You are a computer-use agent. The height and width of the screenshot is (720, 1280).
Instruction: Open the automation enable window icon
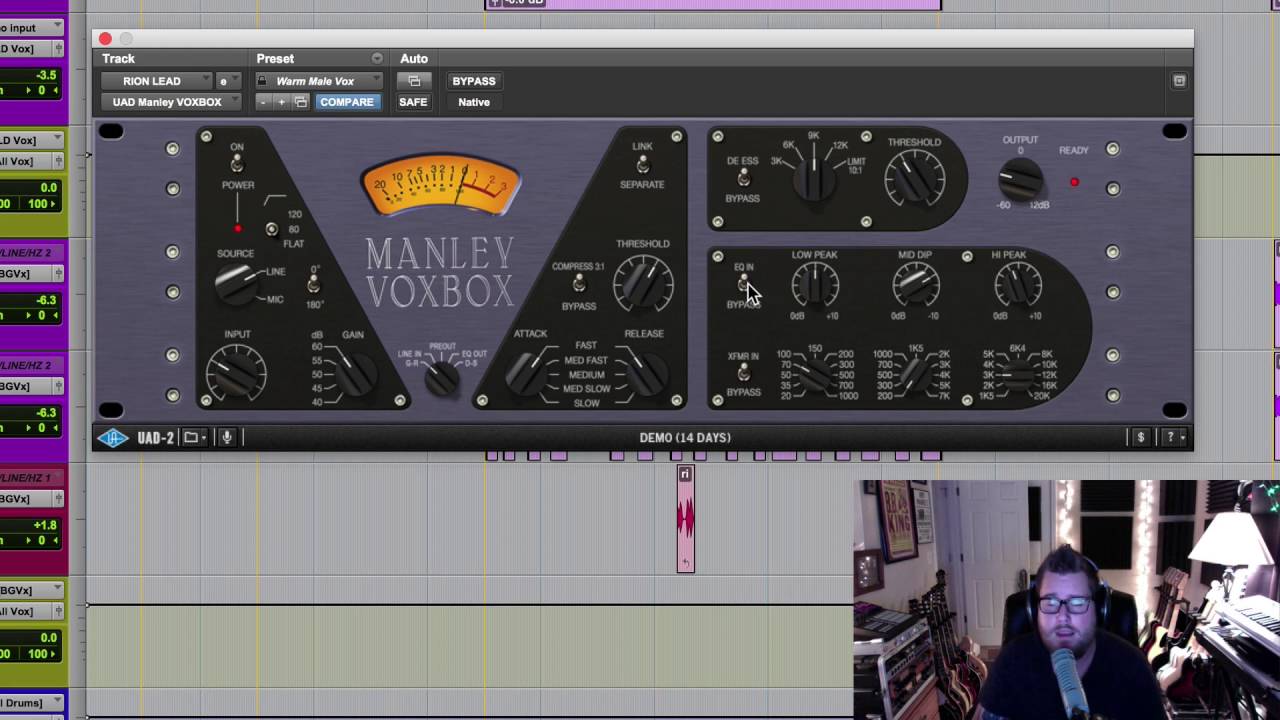[414, 81]
